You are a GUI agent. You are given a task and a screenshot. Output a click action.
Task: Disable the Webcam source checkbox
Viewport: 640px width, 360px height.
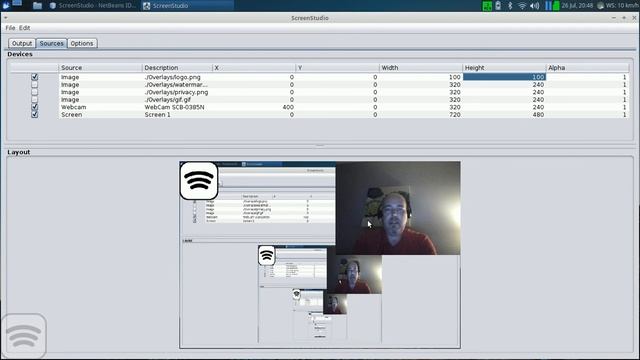[35, 107]
